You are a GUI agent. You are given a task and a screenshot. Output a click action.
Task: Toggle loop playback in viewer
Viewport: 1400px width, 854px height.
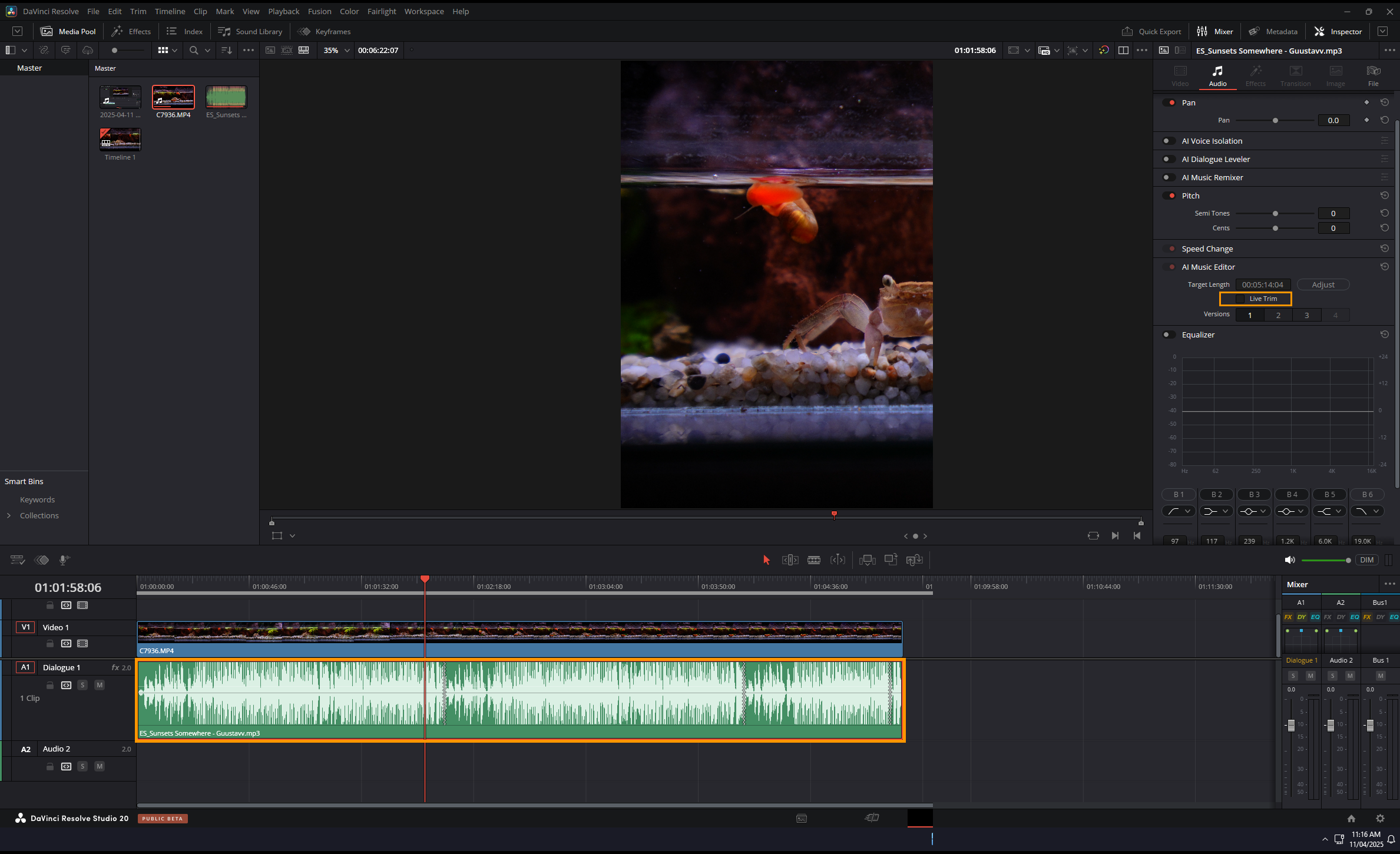(x=1093, y=536)
